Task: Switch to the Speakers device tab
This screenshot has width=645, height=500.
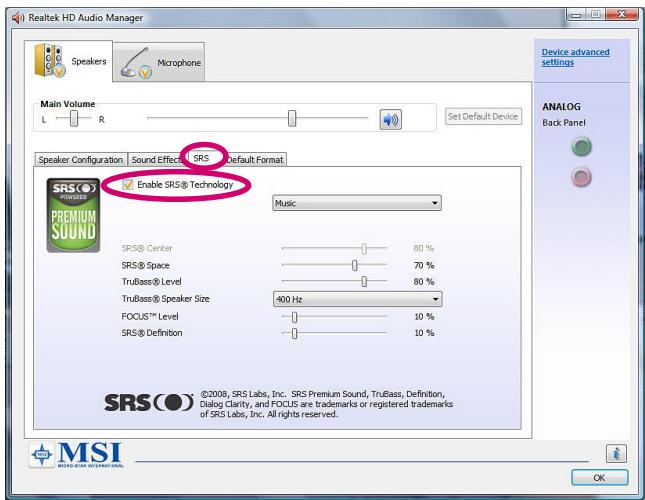Action: pos(69,61)
